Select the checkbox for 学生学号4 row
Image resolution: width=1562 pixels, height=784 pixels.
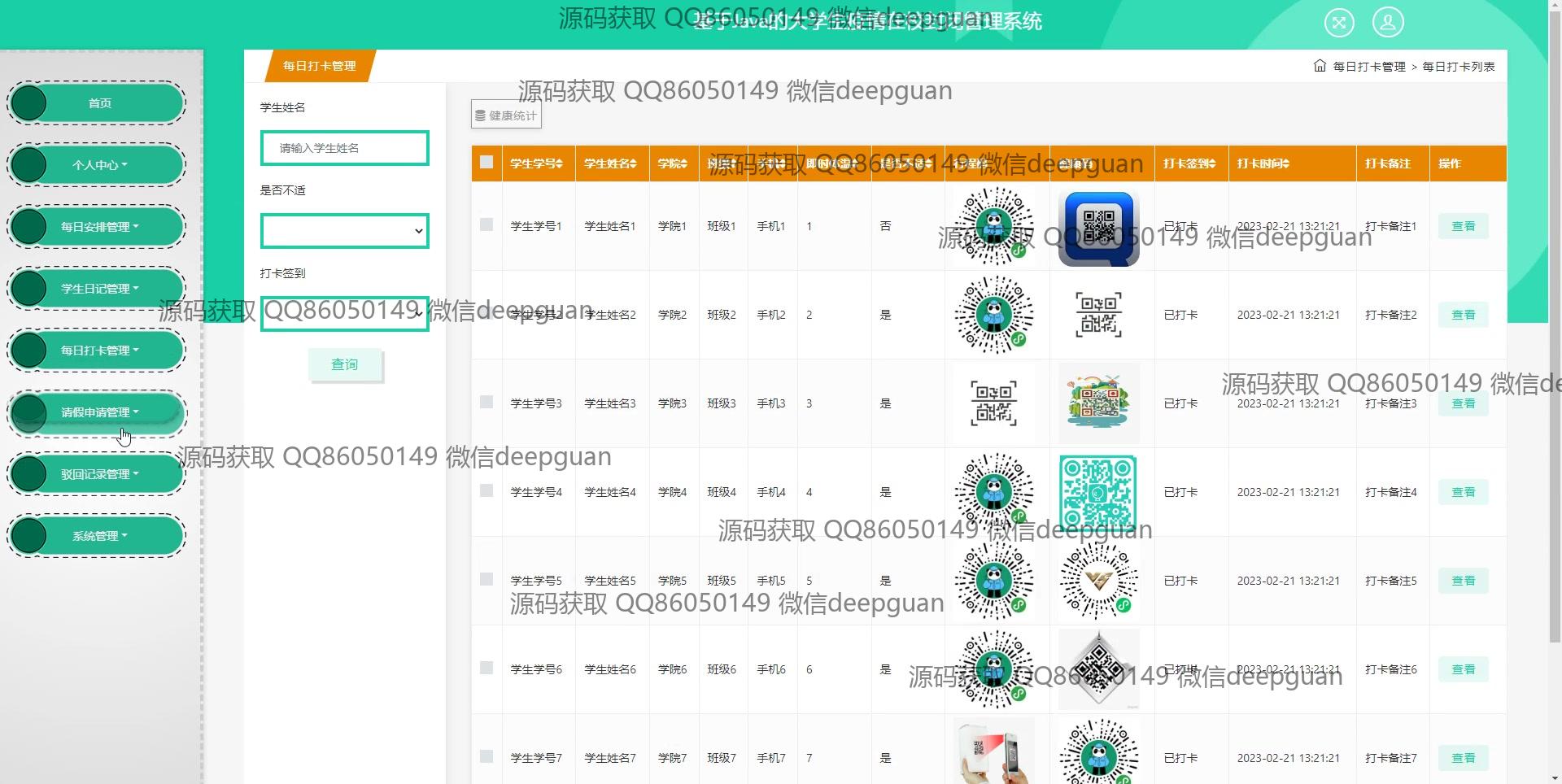pyautogui.click(x=486, y=490)
